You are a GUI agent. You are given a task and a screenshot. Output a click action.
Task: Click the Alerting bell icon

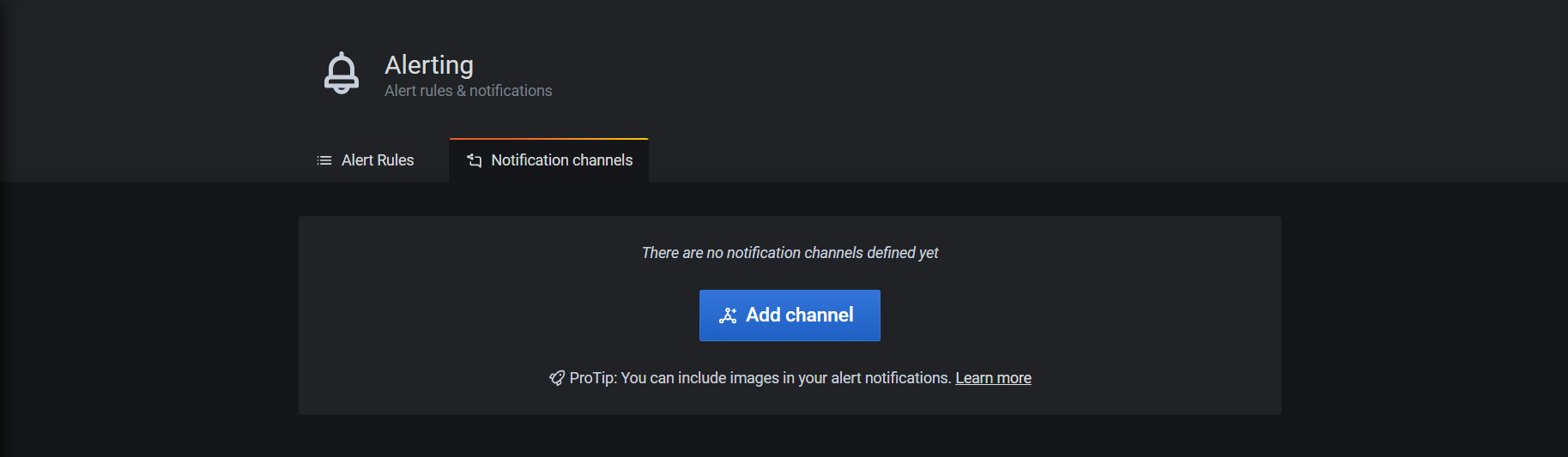[x=341, y=73]
